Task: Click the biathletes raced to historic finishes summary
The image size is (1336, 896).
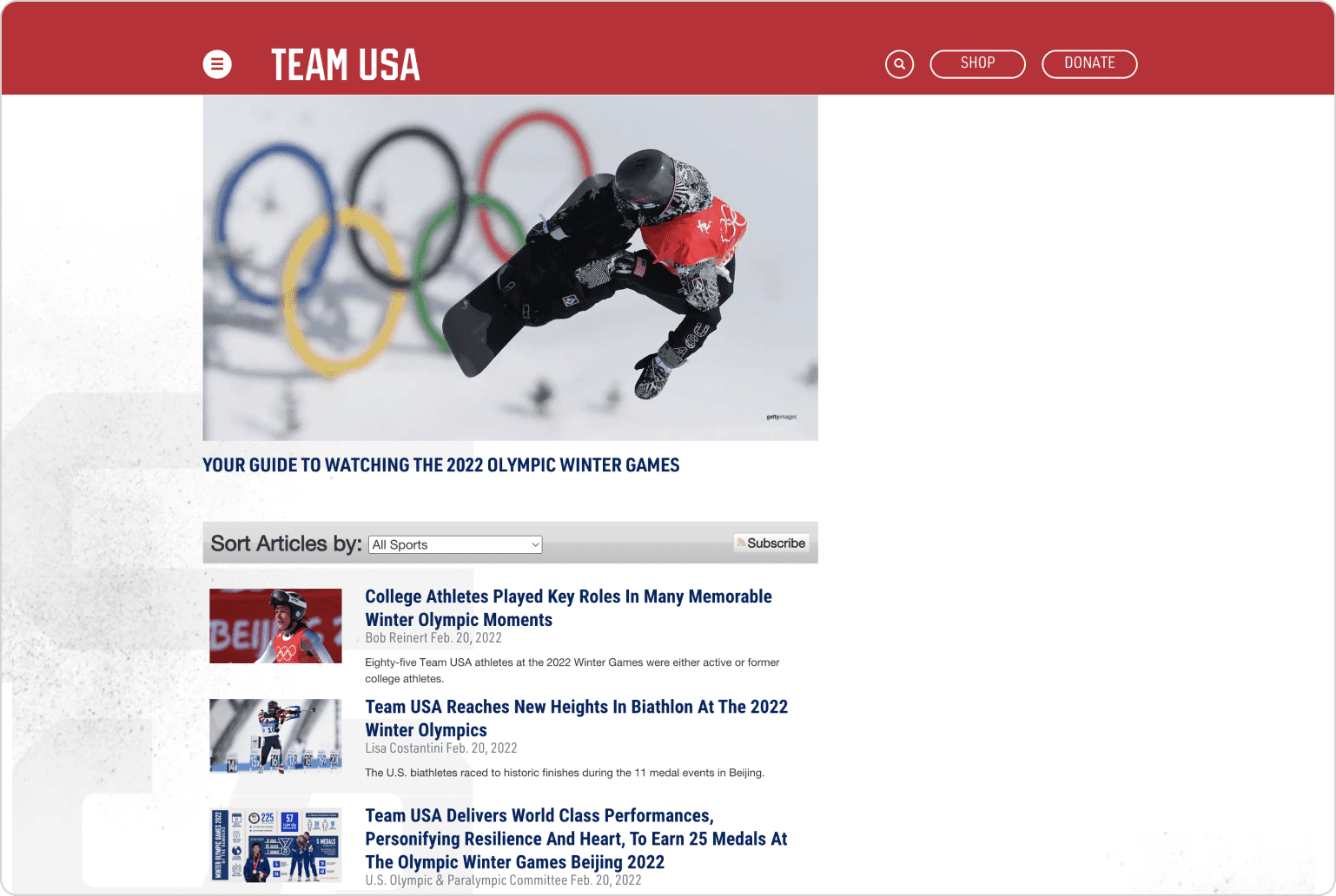Action: (x=565, y=773)
